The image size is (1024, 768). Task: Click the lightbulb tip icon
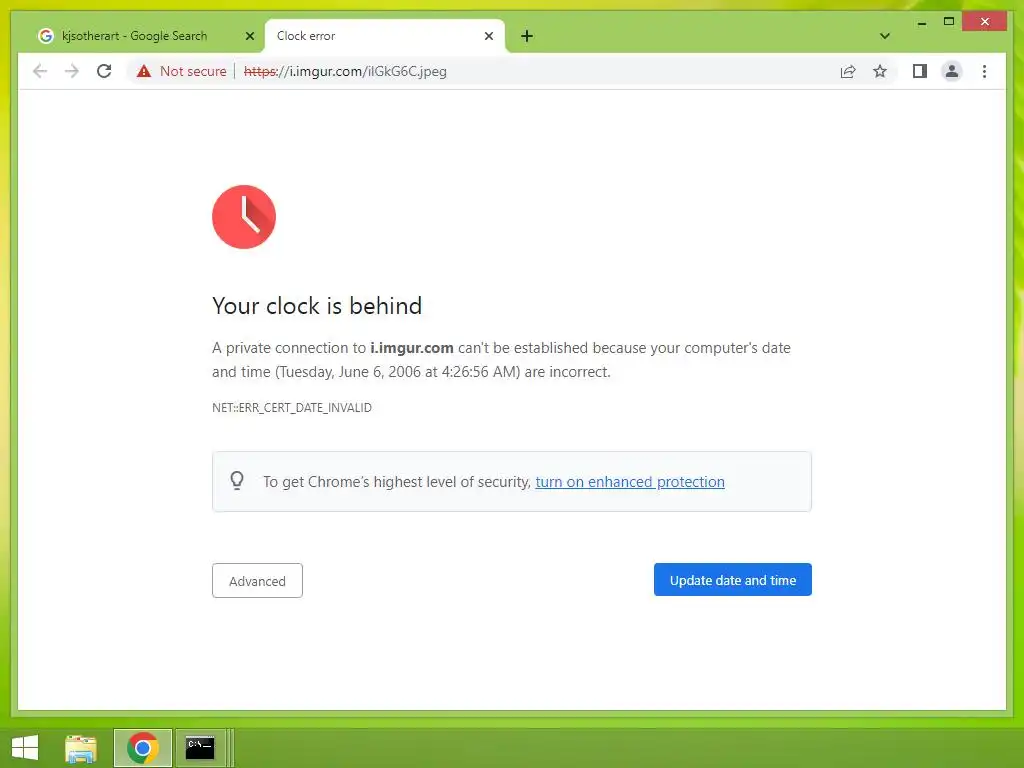(x=237, y=481)
